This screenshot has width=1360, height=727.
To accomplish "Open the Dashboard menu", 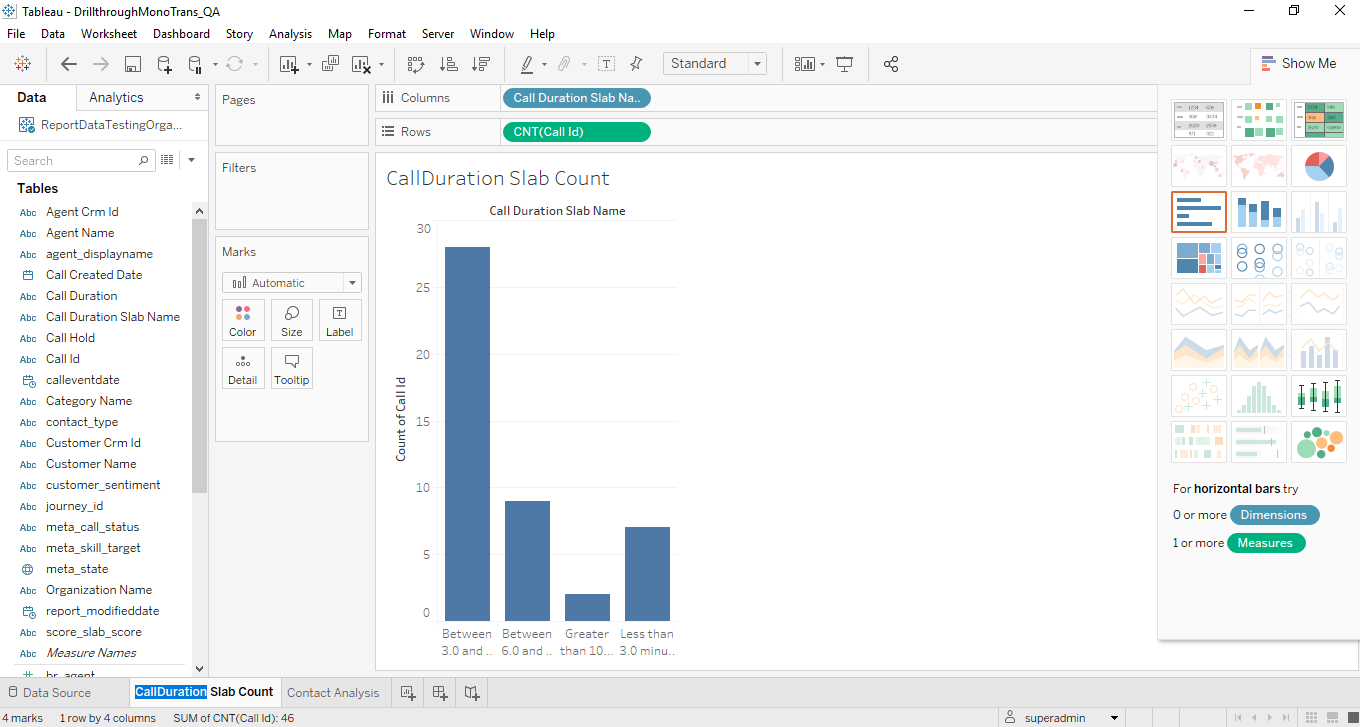I will pos(181,34).
